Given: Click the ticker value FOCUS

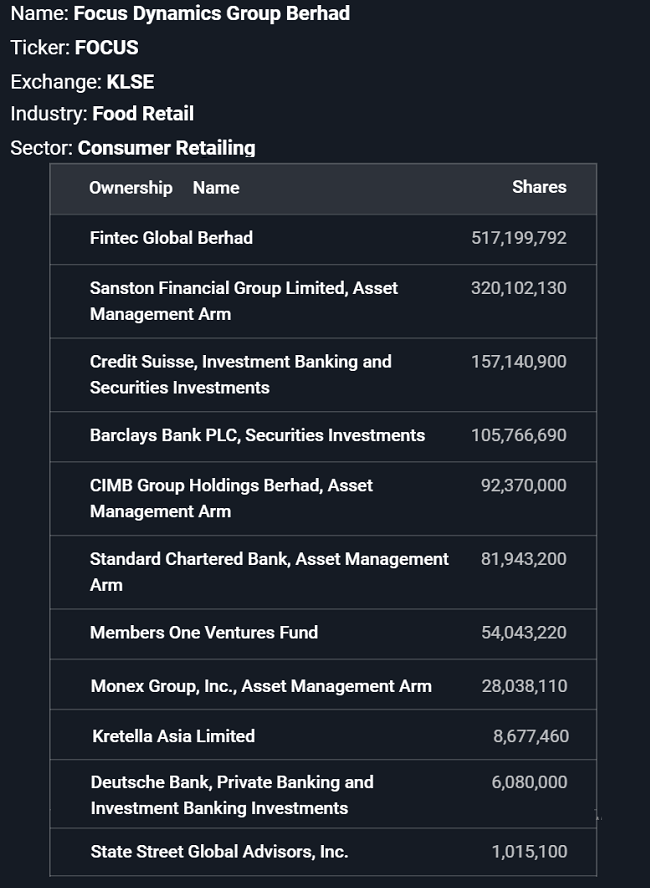Looking at the screenshot, I should tap(106, 48).
